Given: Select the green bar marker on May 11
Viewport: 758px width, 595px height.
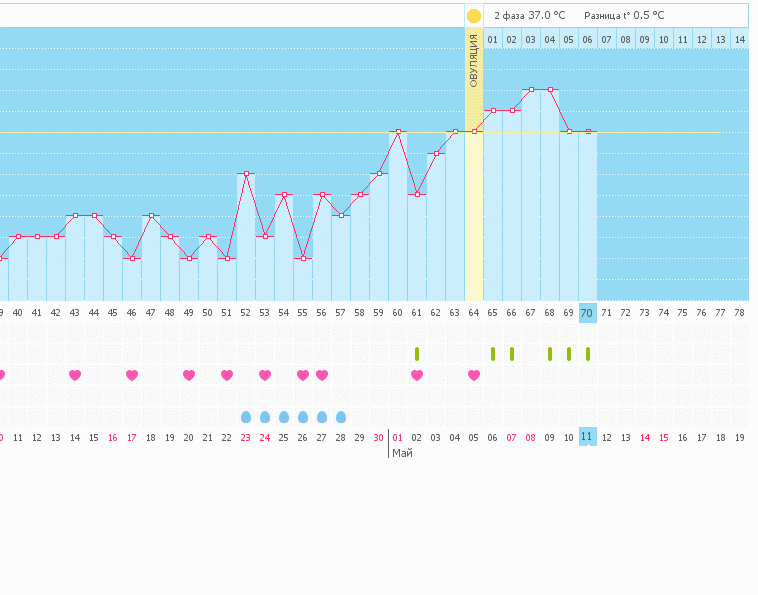Looking at the screenshot, I should coord(588,353).
